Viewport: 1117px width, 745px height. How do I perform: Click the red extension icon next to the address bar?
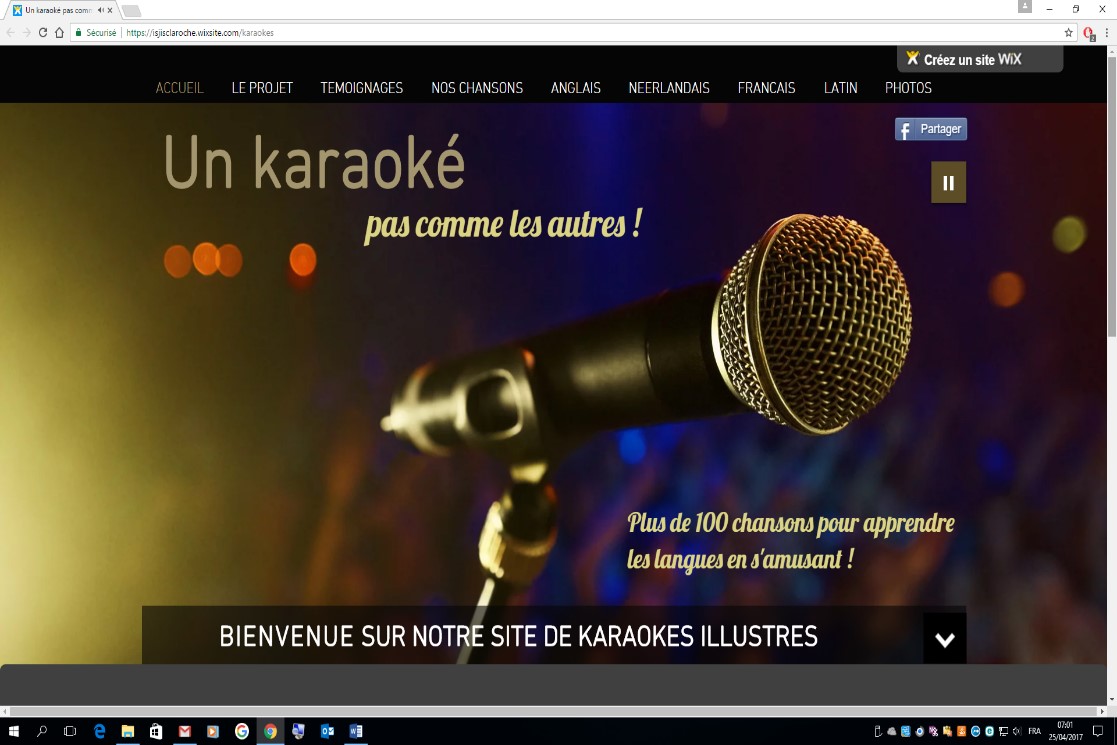click(1088, 32)
